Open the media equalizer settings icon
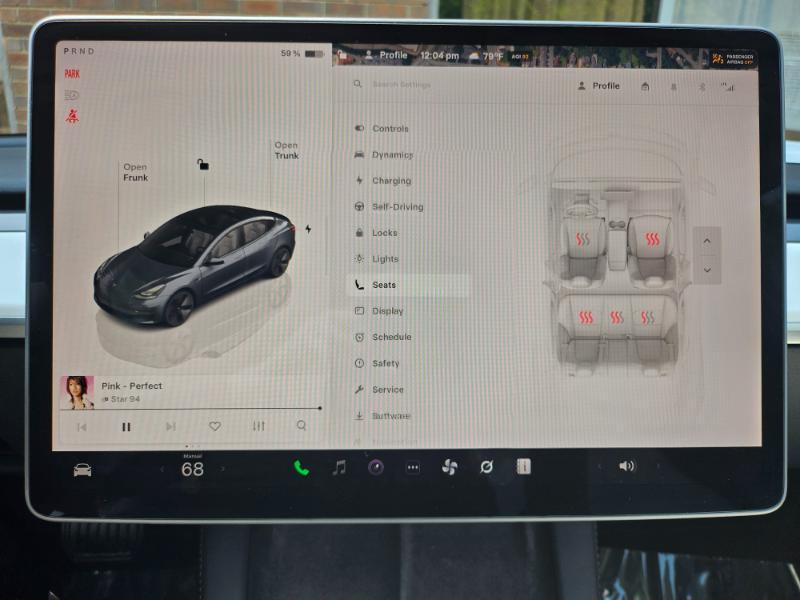This screenshot has width=800, height=600. (258, 426)
